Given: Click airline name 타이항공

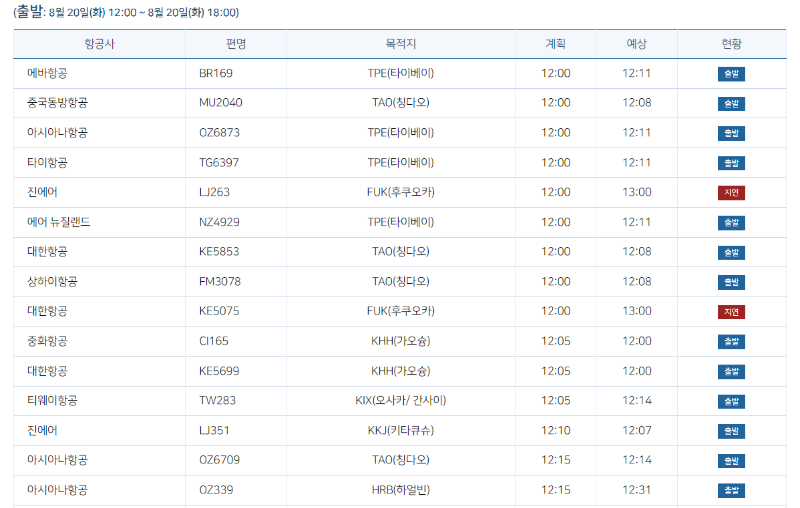Looking at the screenshot, I should point(47,163).
